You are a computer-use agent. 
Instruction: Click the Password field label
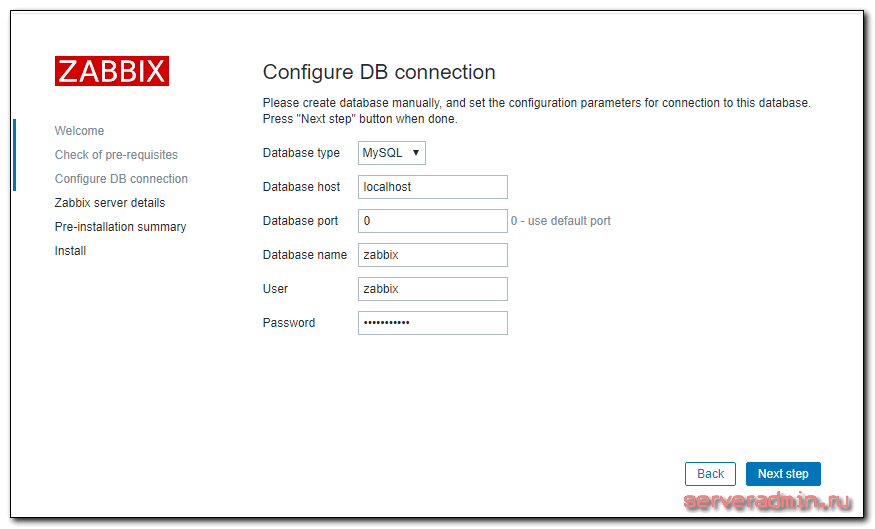click(x=289, y=323)
